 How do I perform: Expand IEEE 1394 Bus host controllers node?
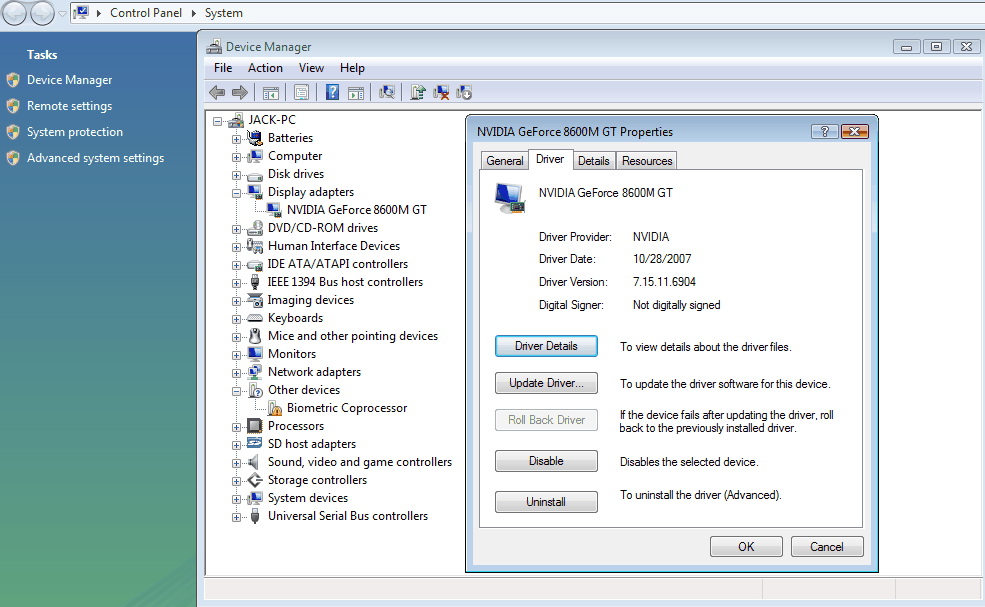point(236,283)
